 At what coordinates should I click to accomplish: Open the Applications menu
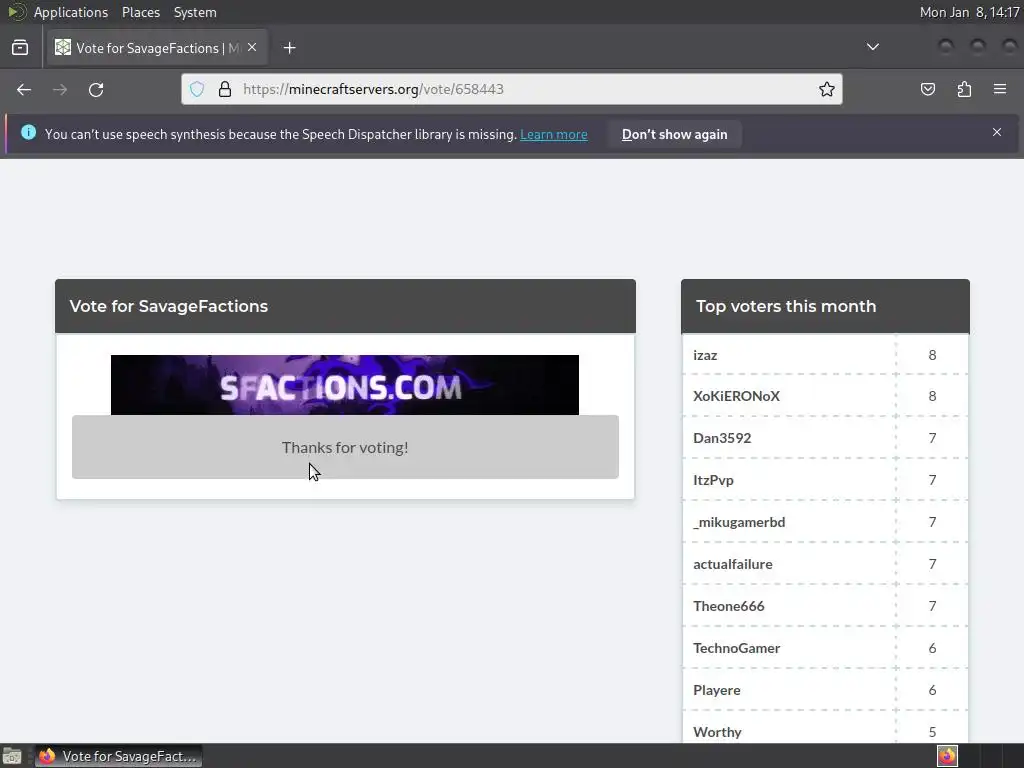coord(71,12)
